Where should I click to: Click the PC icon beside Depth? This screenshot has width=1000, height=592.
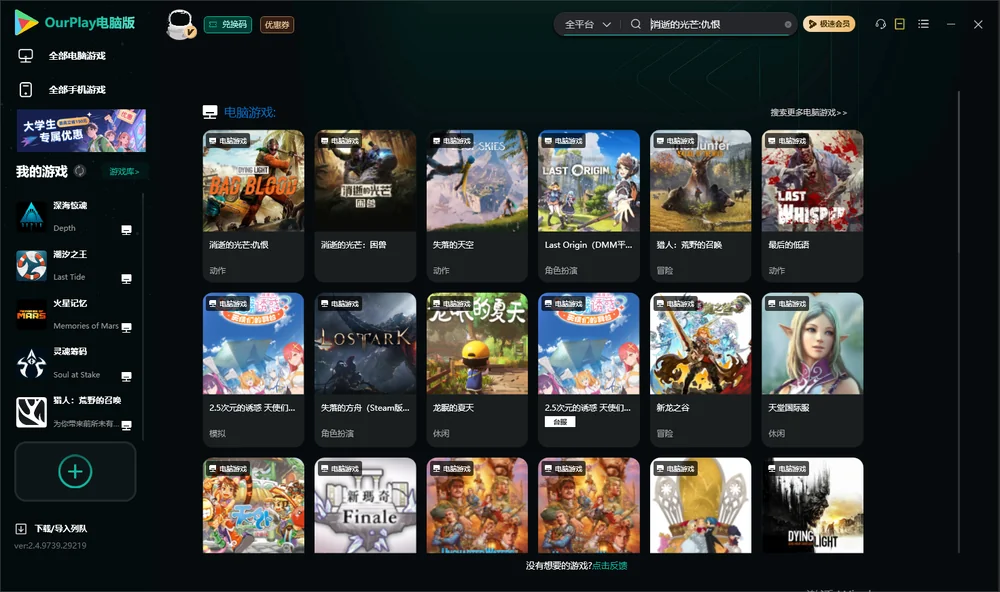(126, 230)
